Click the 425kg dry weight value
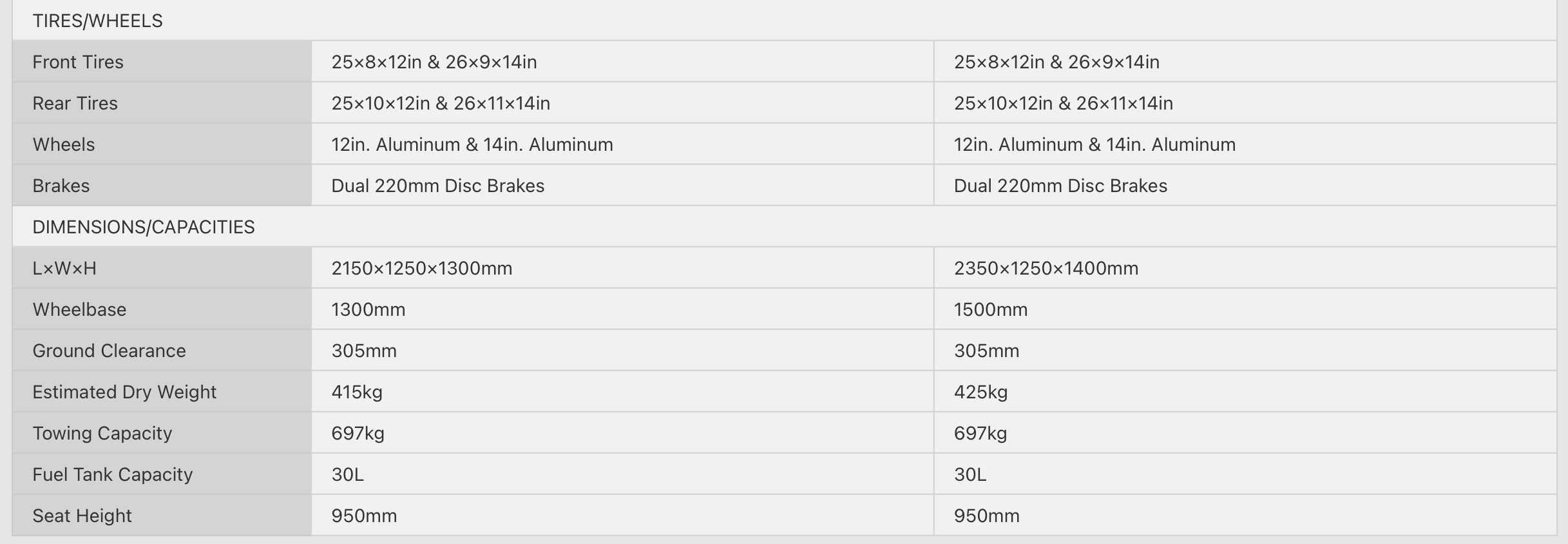 980,392
